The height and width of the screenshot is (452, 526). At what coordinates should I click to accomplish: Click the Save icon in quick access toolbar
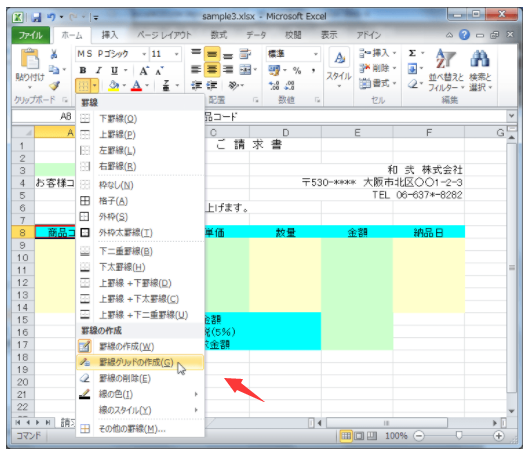[x=36, y=17]
